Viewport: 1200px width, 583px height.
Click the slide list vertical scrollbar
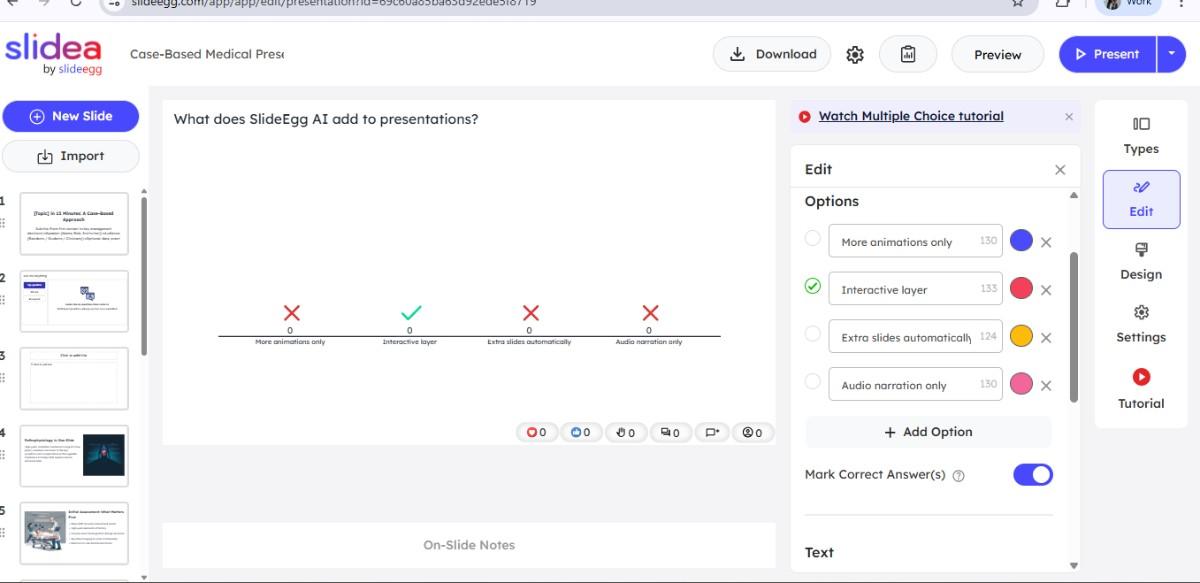coord(144,275)
